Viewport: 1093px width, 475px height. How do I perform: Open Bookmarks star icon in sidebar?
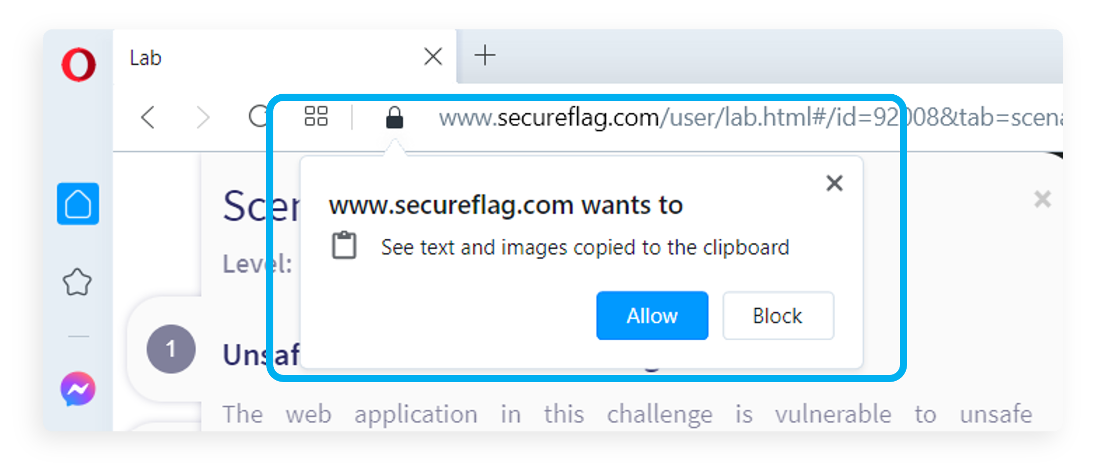77,282
